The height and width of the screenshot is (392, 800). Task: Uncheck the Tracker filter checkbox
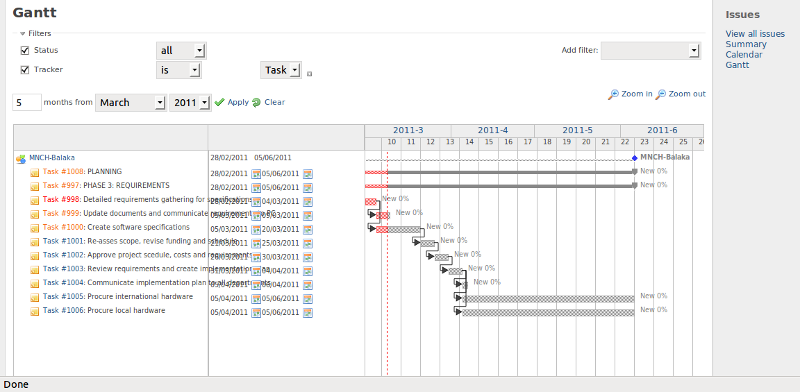[x=24, y=70]
